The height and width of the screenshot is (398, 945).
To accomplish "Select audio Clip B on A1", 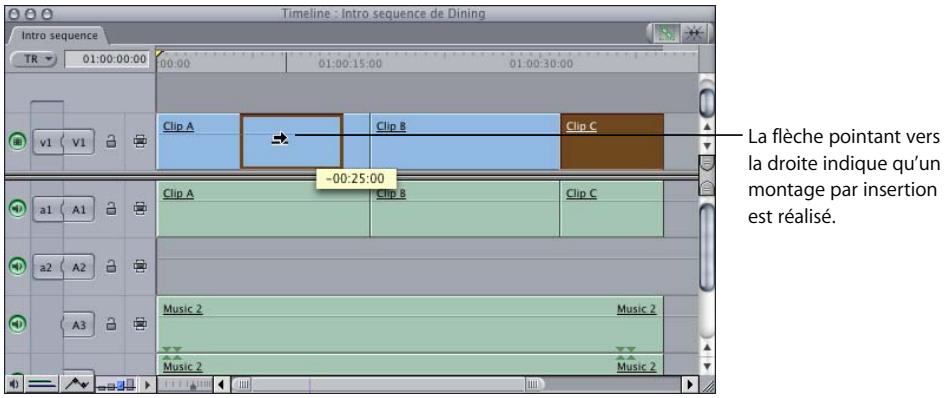I will [465, 209].
